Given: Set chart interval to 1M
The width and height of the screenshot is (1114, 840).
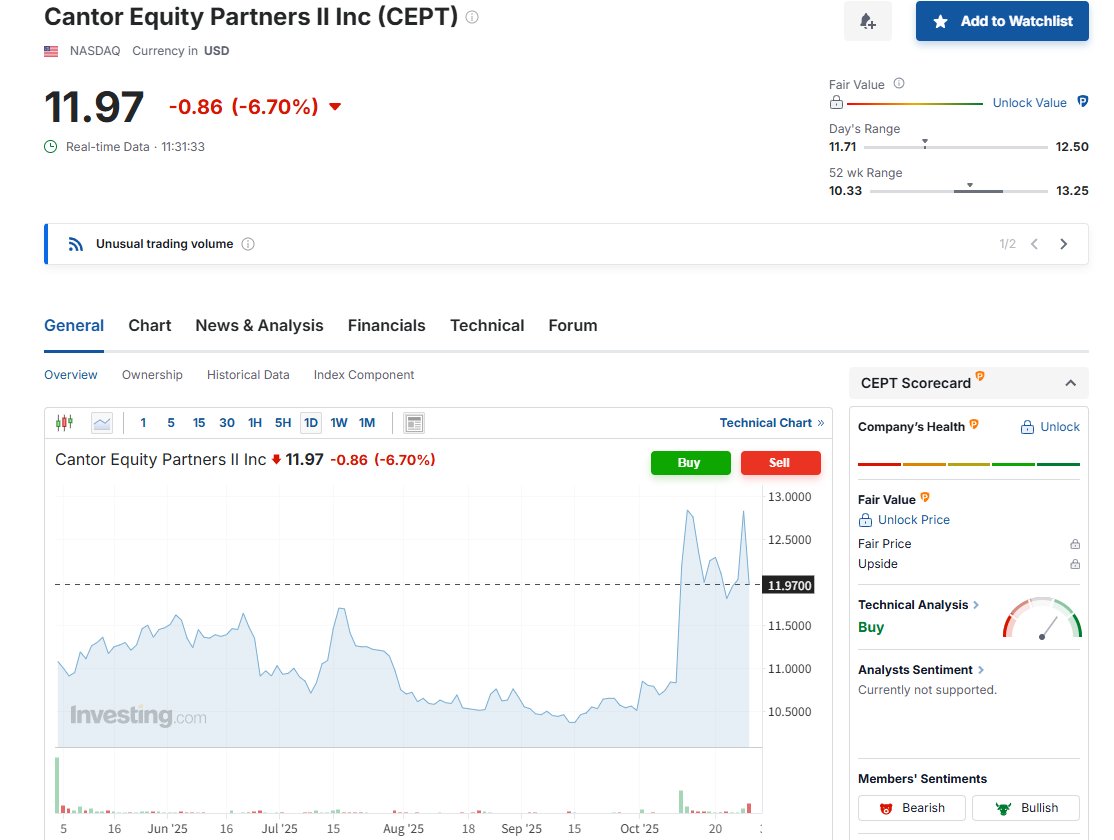Looking at the screenshot, I should [x=367, y=423].
